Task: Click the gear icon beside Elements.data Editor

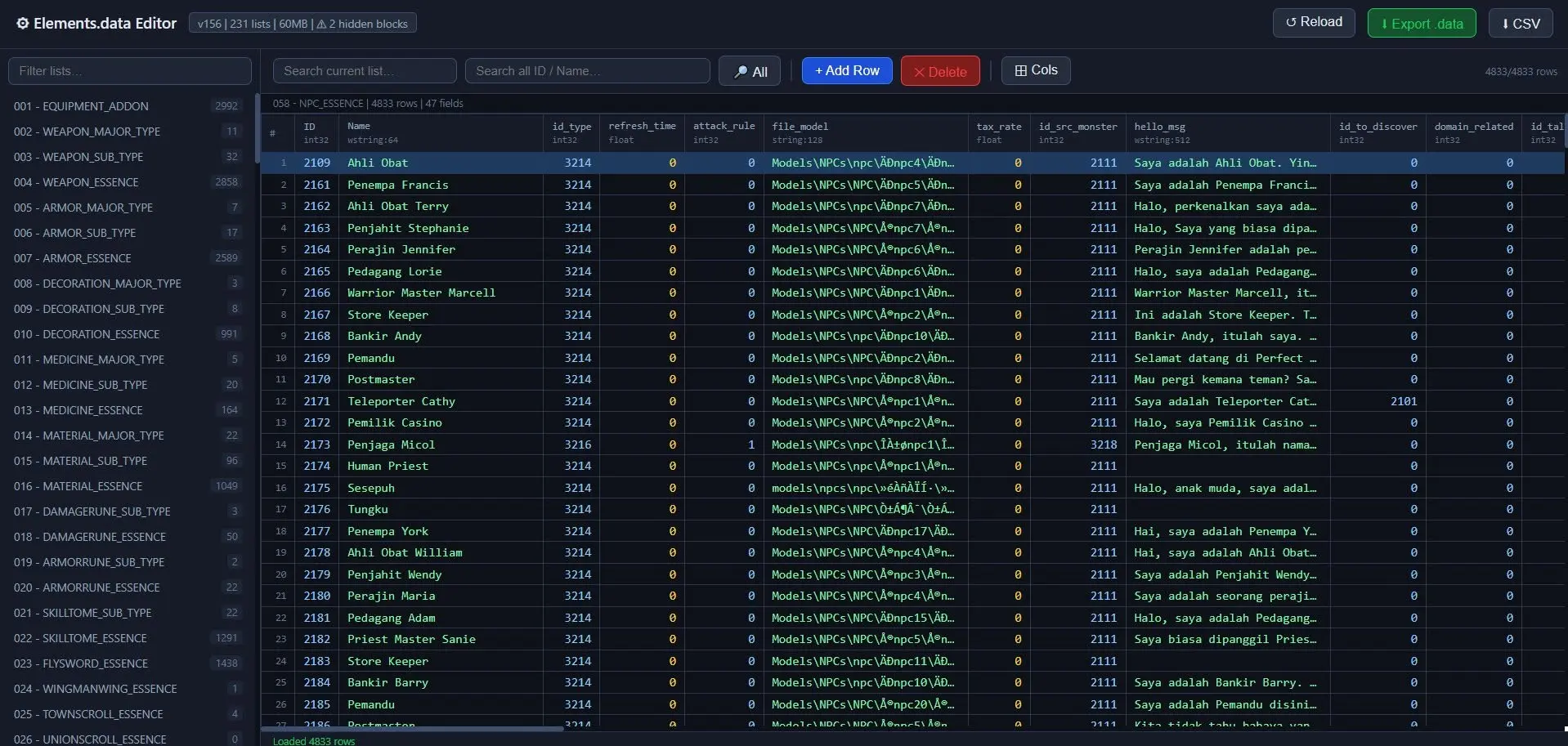Action: tap(23, 24)
